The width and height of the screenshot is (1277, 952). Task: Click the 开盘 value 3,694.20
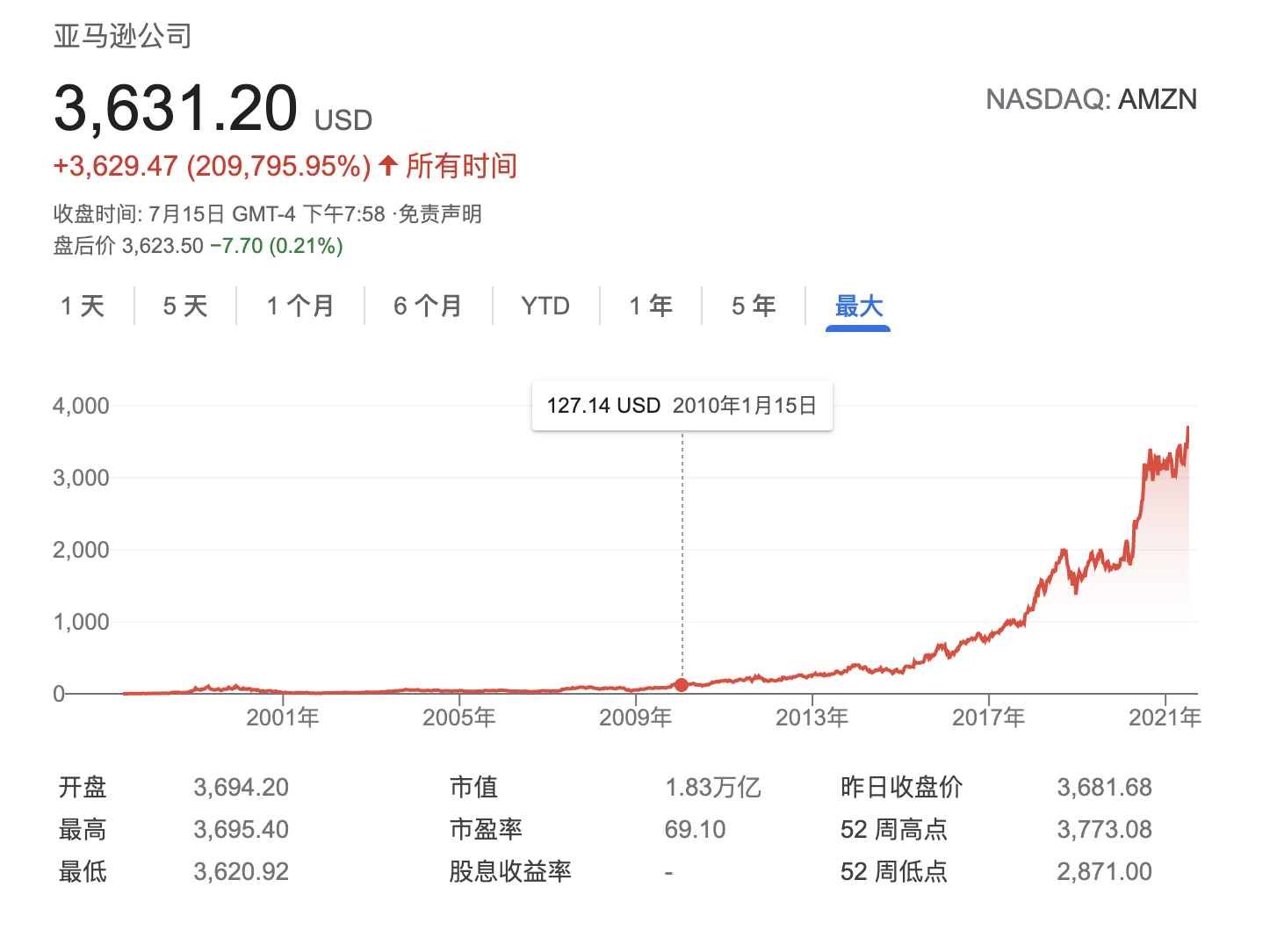pyautogui.click(x=242, y=787)
